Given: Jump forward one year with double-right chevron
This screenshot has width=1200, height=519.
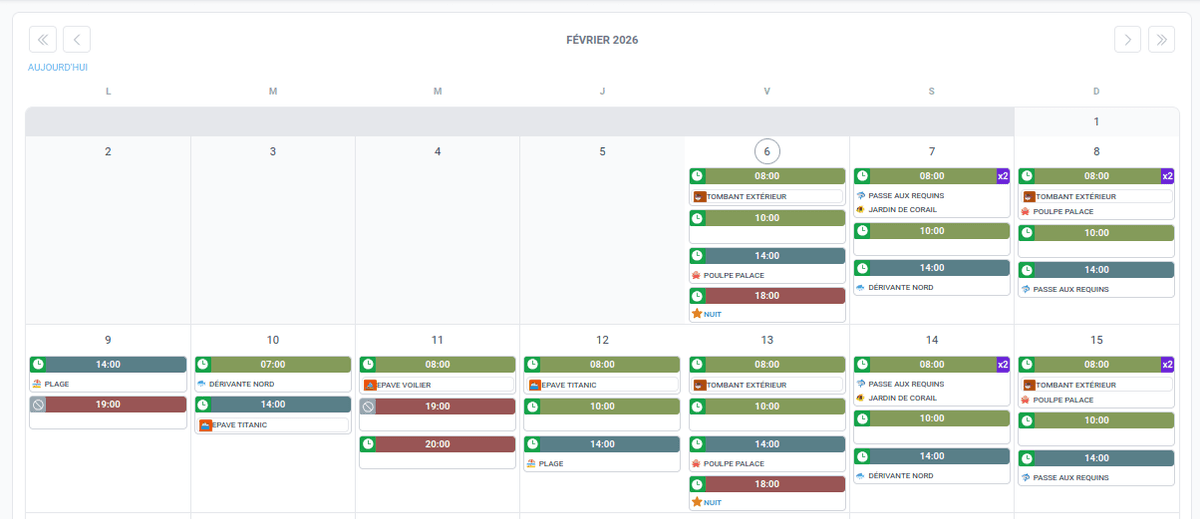Looking at the screenshot, I should pos(1161,39).
